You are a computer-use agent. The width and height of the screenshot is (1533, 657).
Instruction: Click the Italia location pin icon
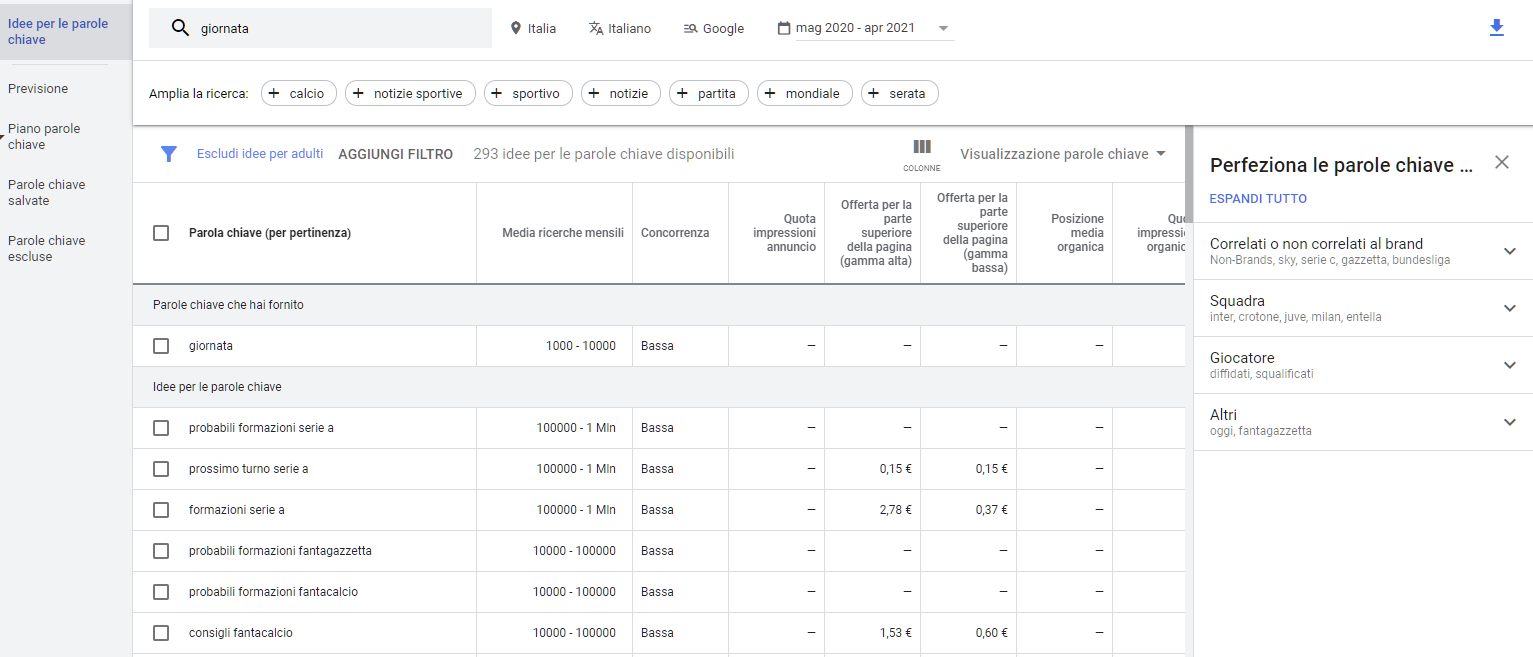tap(516, 28)
